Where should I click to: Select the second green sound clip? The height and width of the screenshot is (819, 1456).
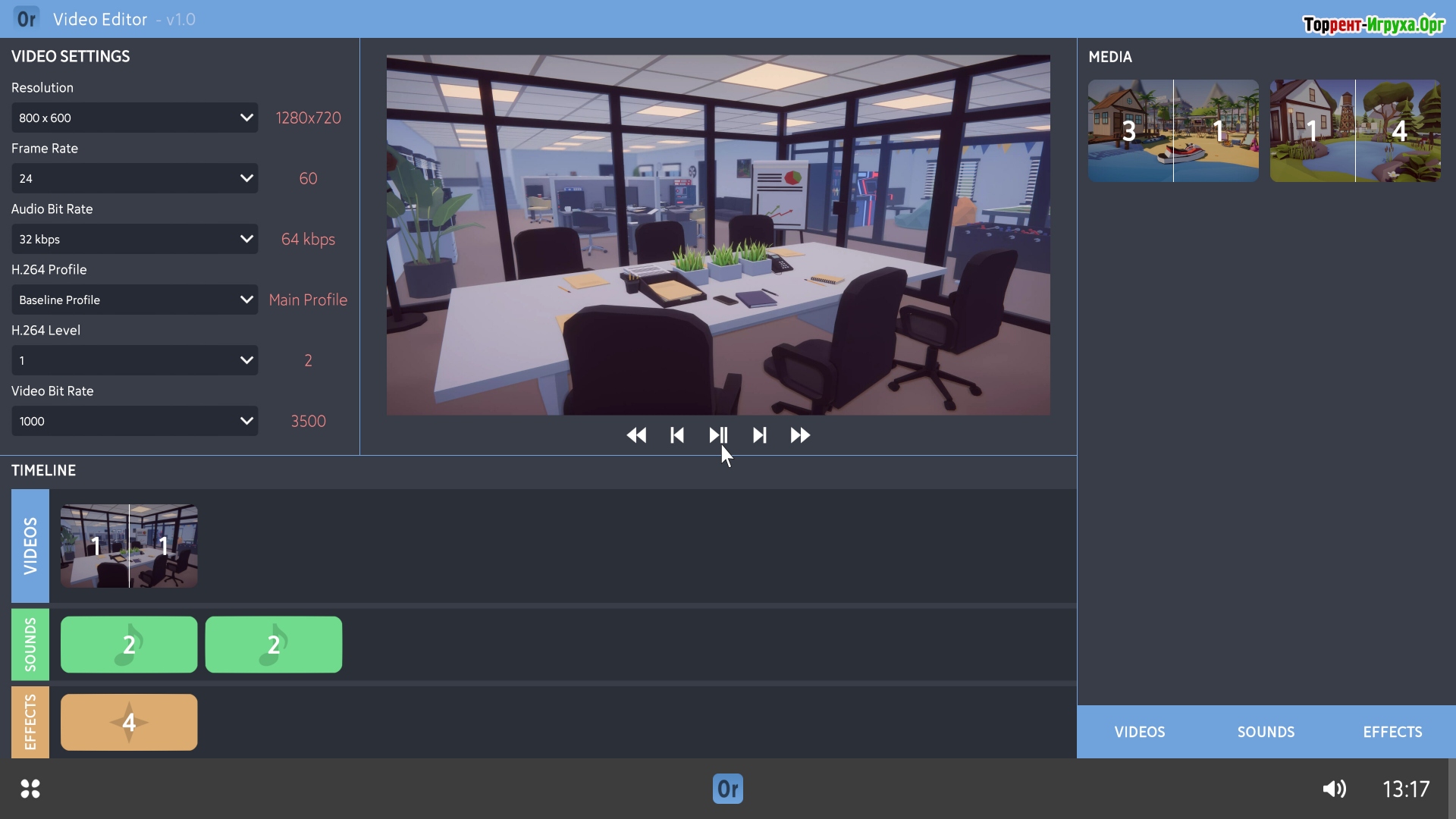(x=273, y=645)
